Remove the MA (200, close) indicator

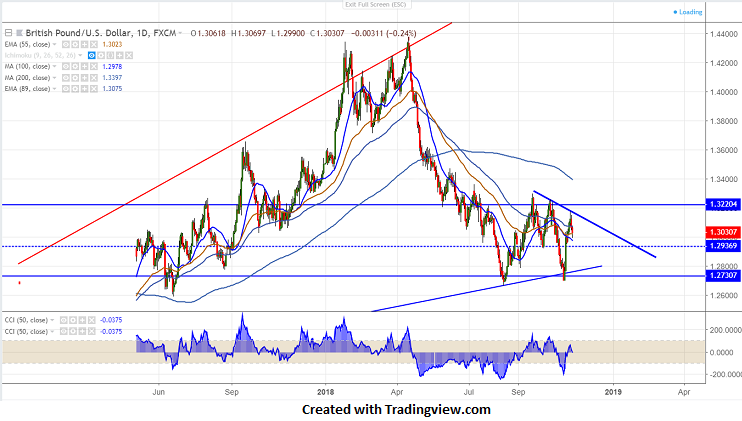[94, 78]
